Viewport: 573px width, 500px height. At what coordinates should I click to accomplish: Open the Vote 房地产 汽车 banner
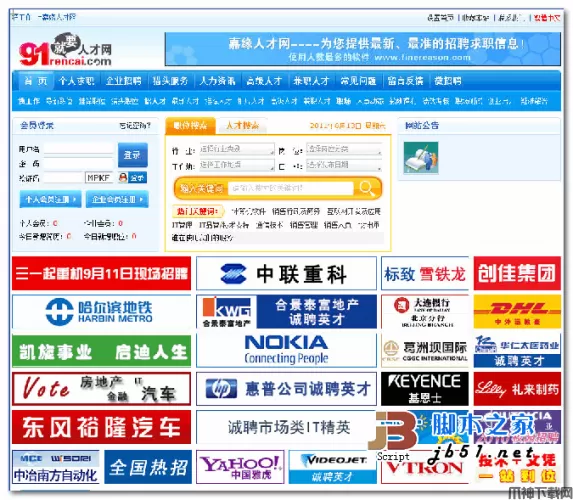click(102, 389)
